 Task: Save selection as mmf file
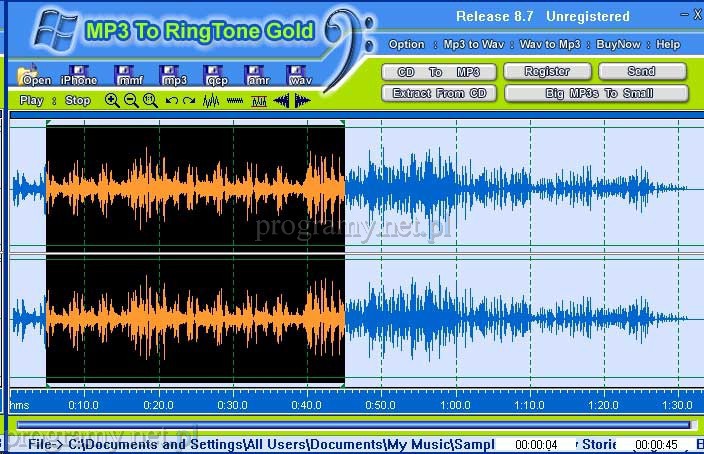click(129, 75)
